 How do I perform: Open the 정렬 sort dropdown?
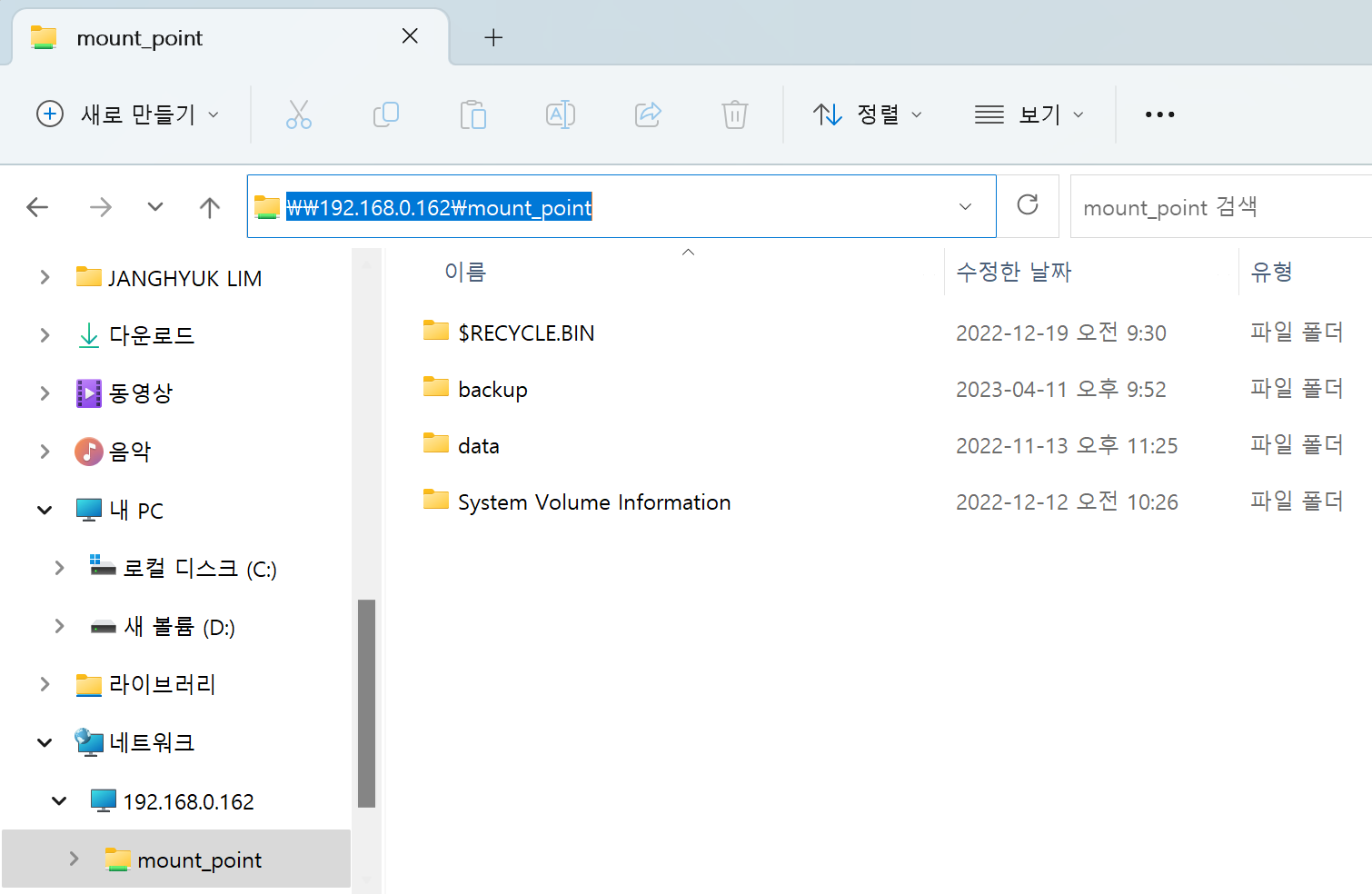[868, 114]
